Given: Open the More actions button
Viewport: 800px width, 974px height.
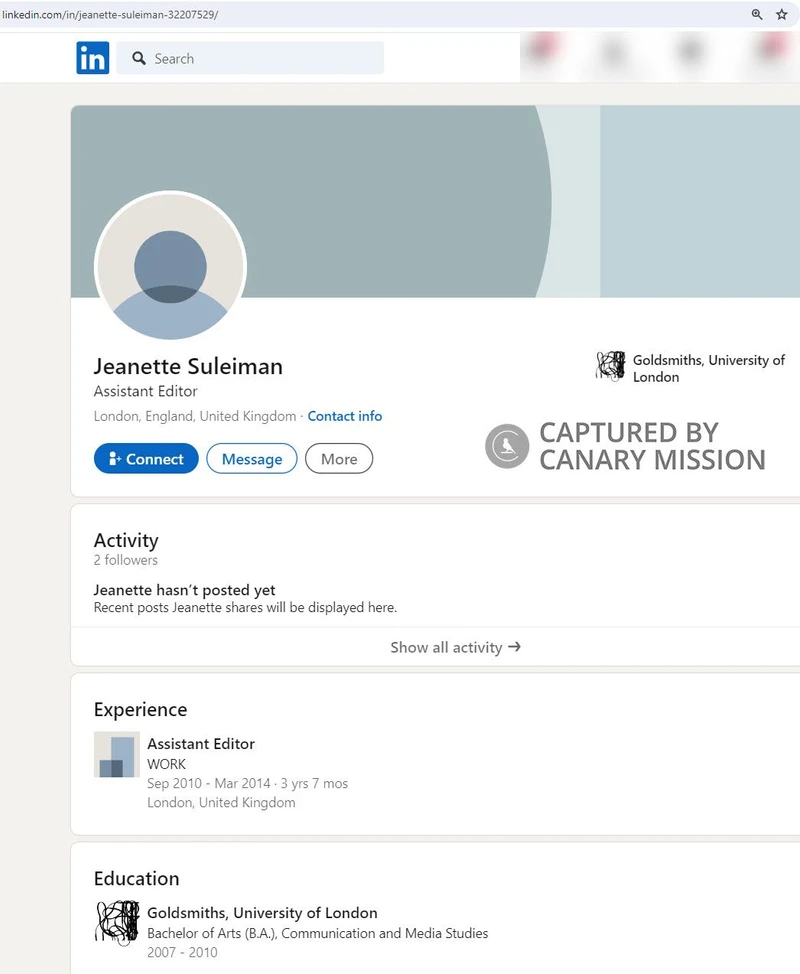Looking at the screenshot, I should point(339,458).
